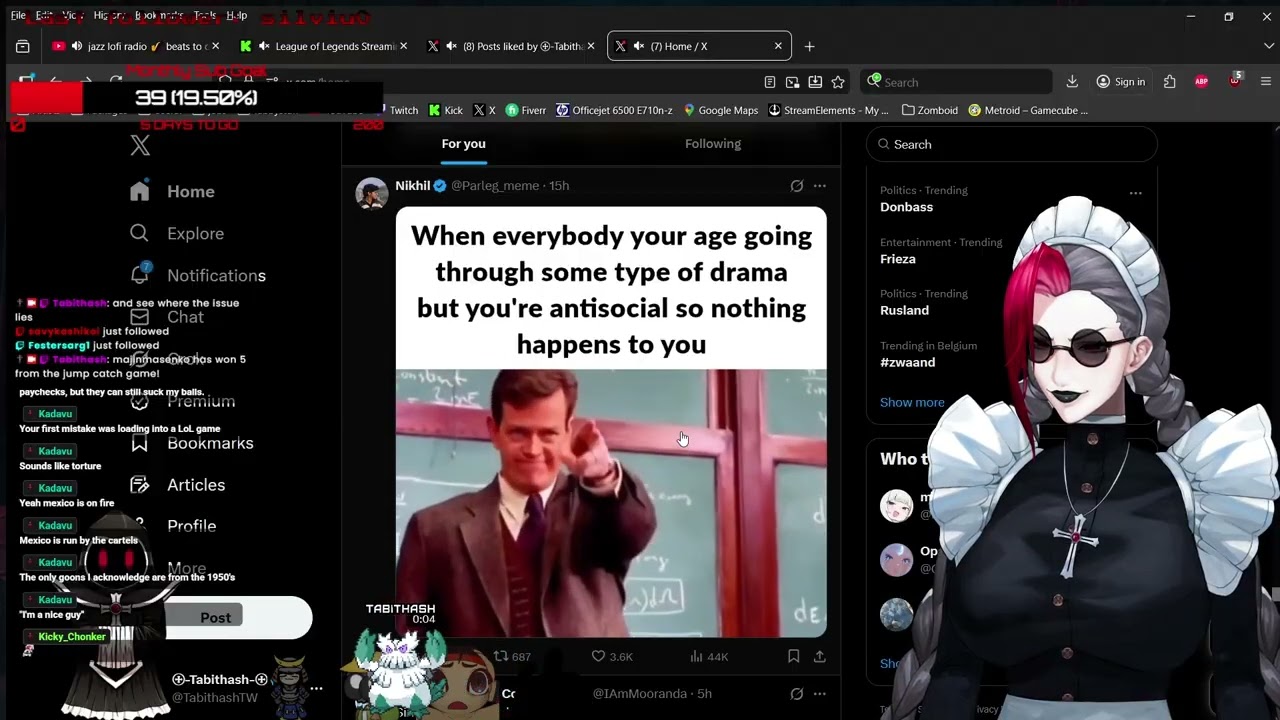Share Nikhil's post via share icon
This screenshot has width=1280, height=720.
click(x=819, y=656)
